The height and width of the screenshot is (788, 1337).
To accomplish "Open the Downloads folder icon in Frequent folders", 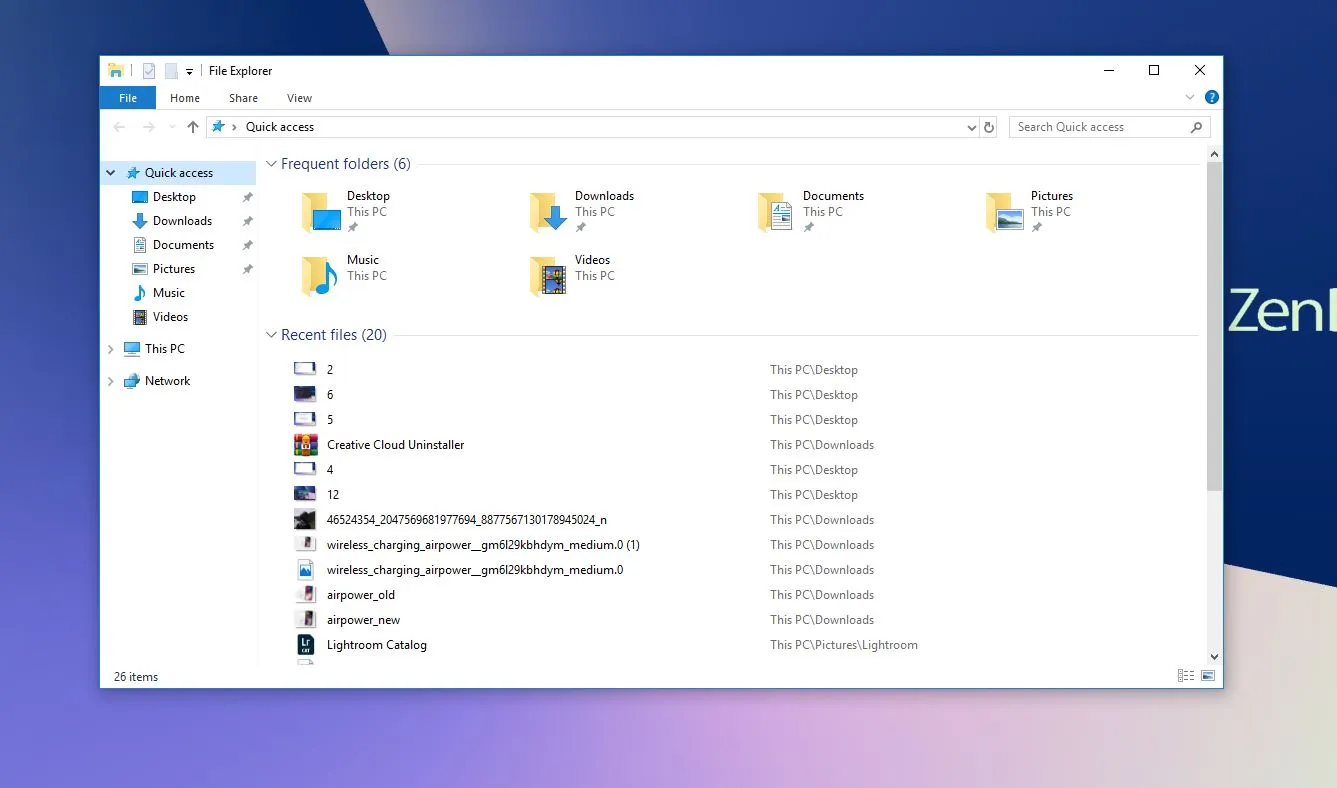I will (x=548, y=212).
